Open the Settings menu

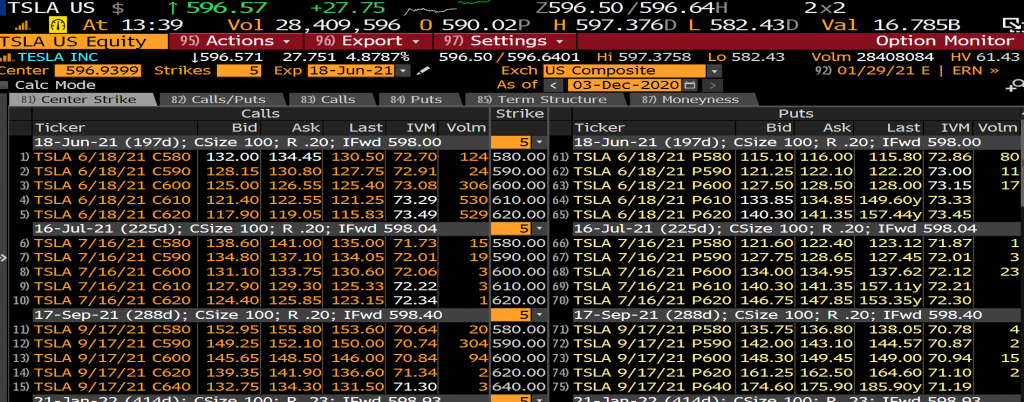coord(504,41)
